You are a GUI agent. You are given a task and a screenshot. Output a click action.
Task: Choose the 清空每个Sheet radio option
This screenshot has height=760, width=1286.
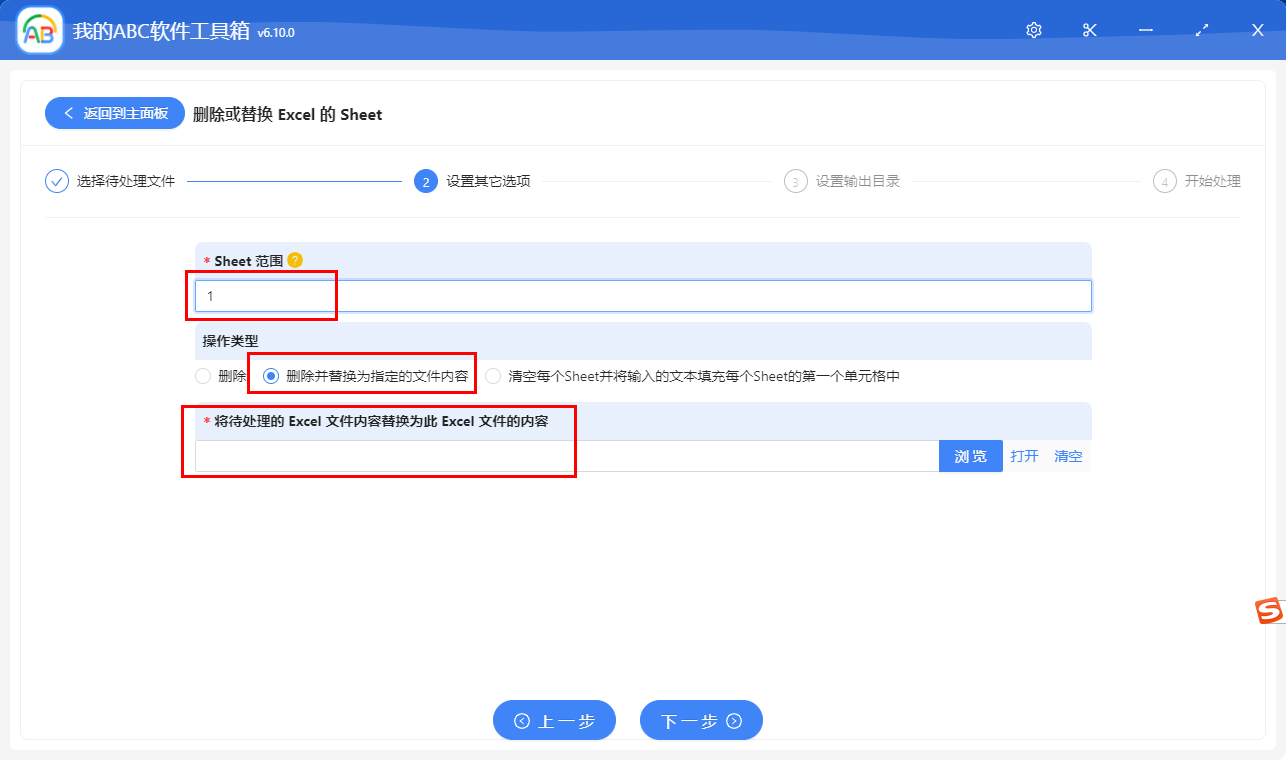(492, 375)
